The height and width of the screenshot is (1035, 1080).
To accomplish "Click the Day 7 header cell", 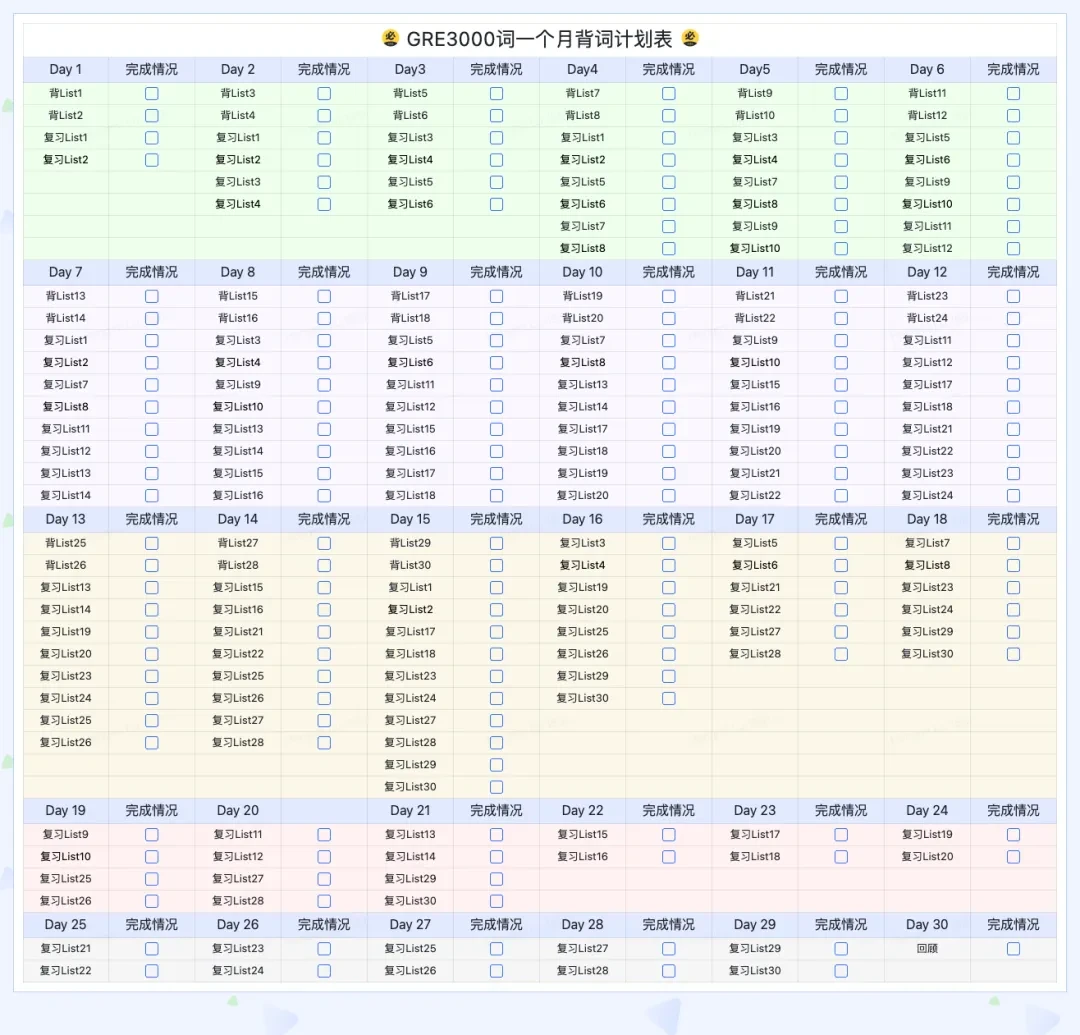I will [x=65, y=272].
